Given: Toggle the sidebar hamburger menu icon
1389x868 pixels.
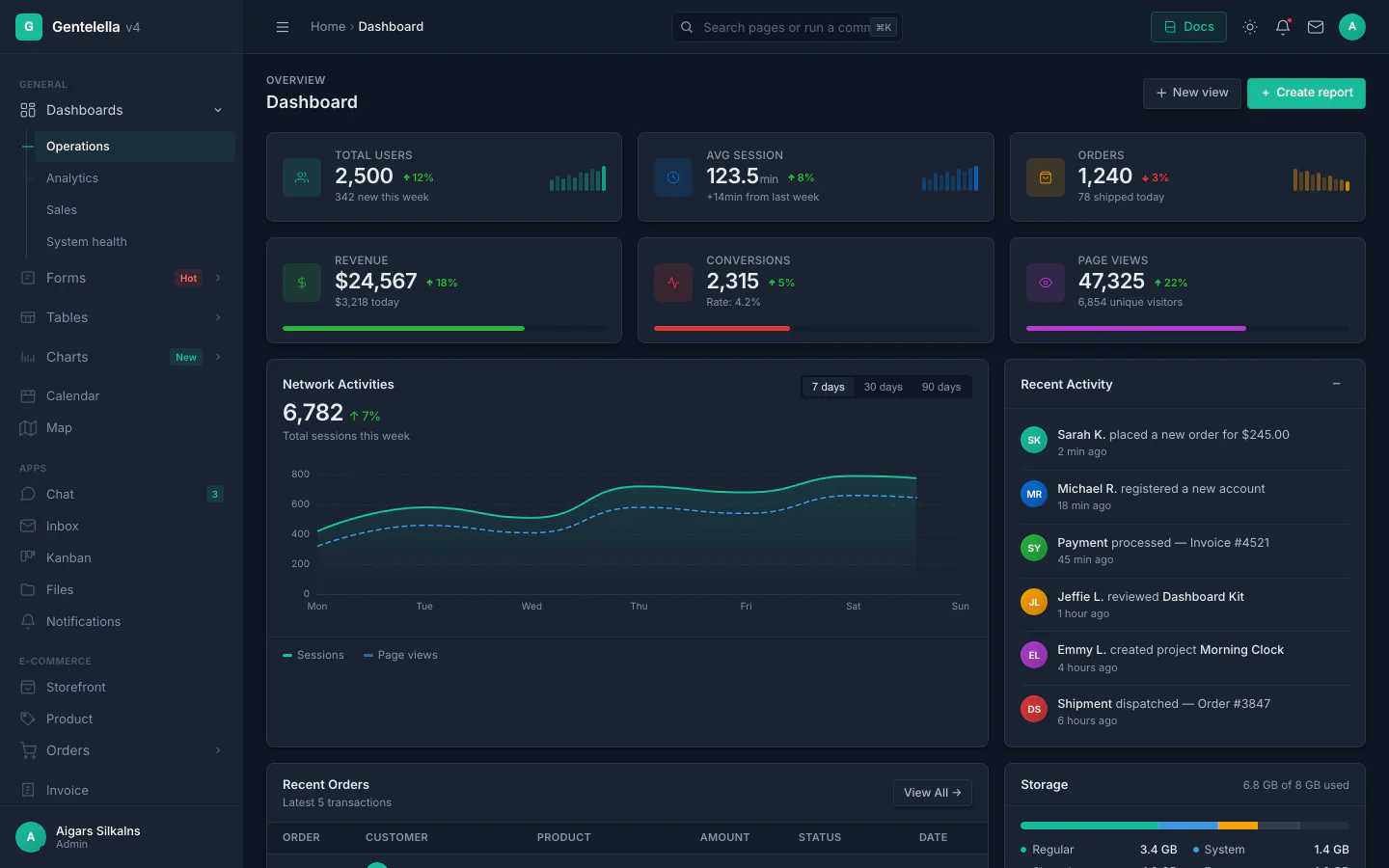Looking at the screenshot, I should click(283, 27).
